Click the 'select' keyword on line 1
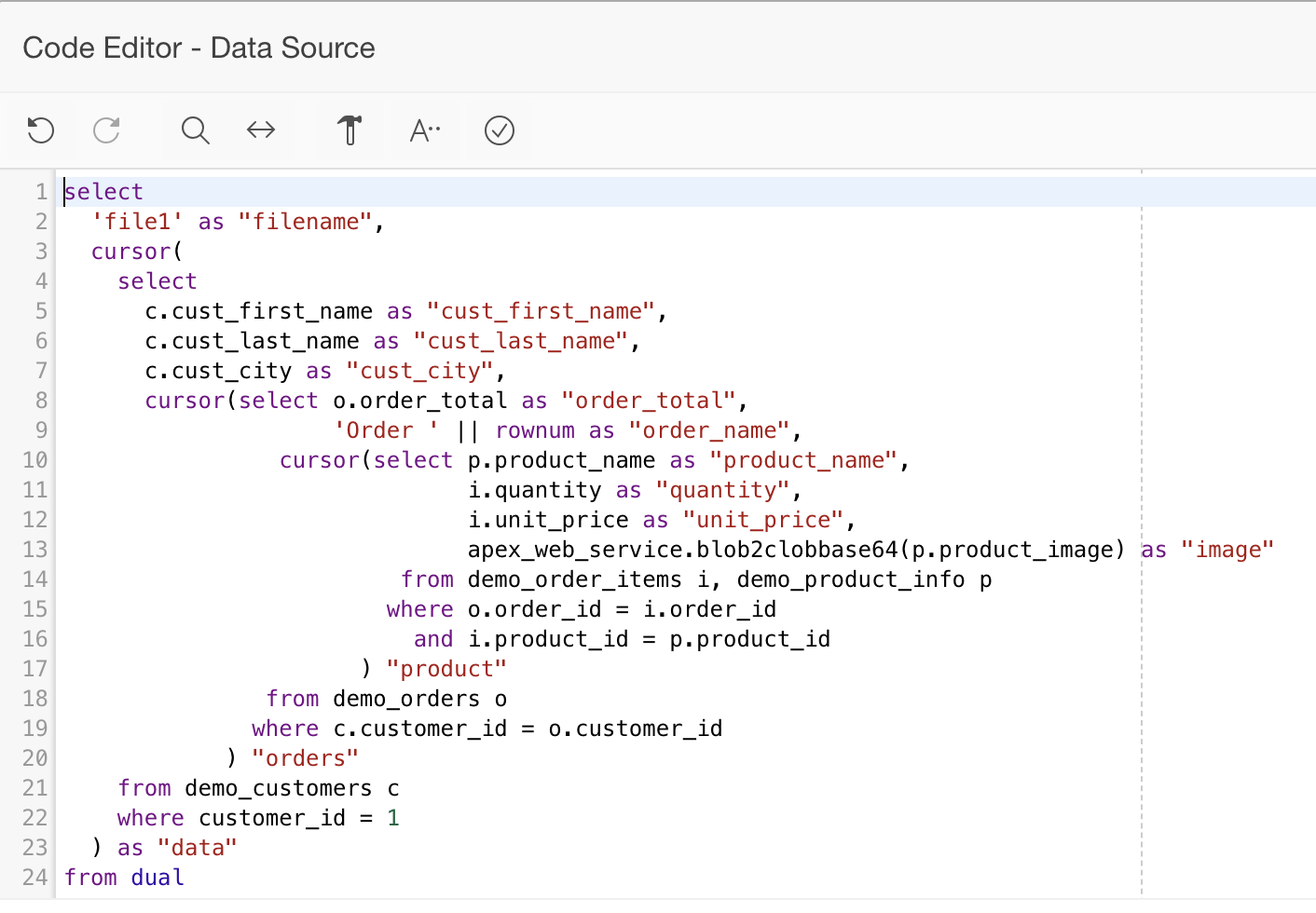Image resolution: width=1316 pixels, height=913 pixels. 103,191
